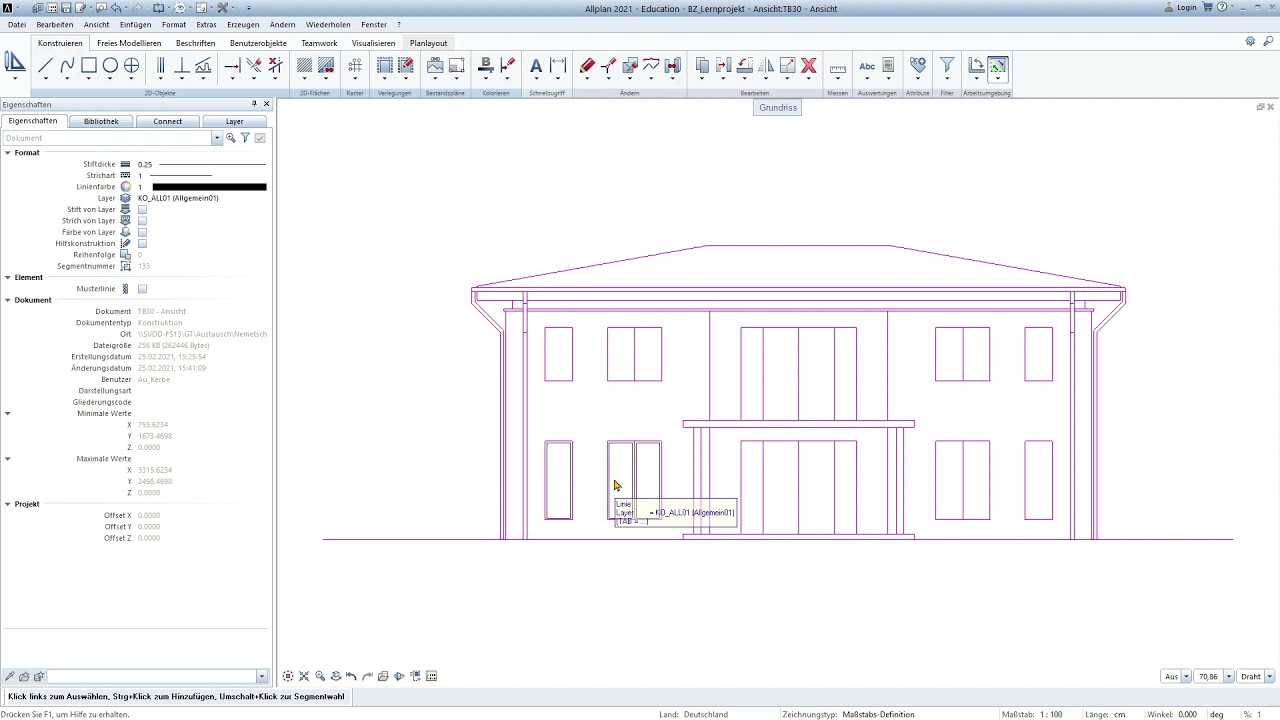1280x720 pixels.
Task: Click the Raster grid icon
Action: (355, 66)
